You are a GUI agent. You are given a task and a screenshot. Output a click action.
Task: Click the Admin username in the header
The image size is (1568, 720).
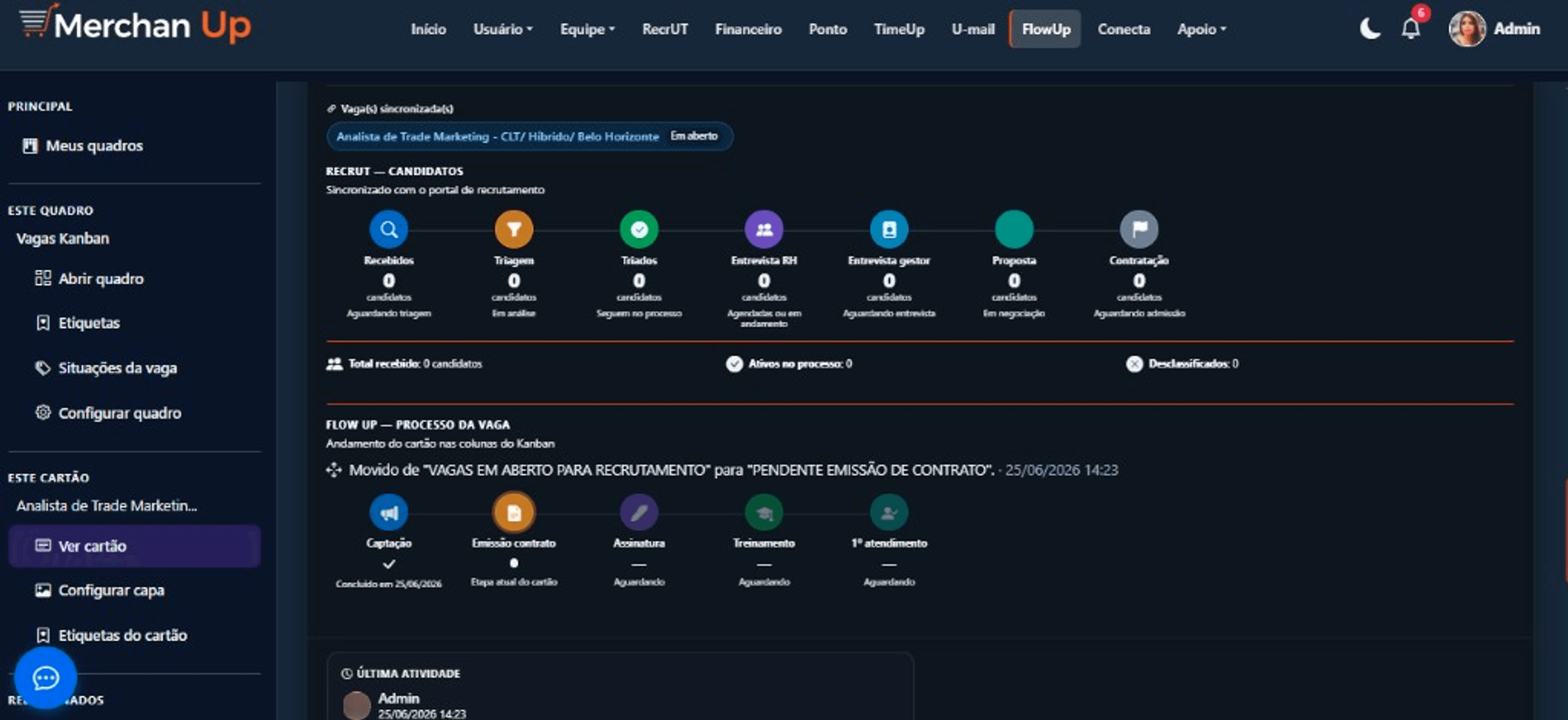point(1517,29)
